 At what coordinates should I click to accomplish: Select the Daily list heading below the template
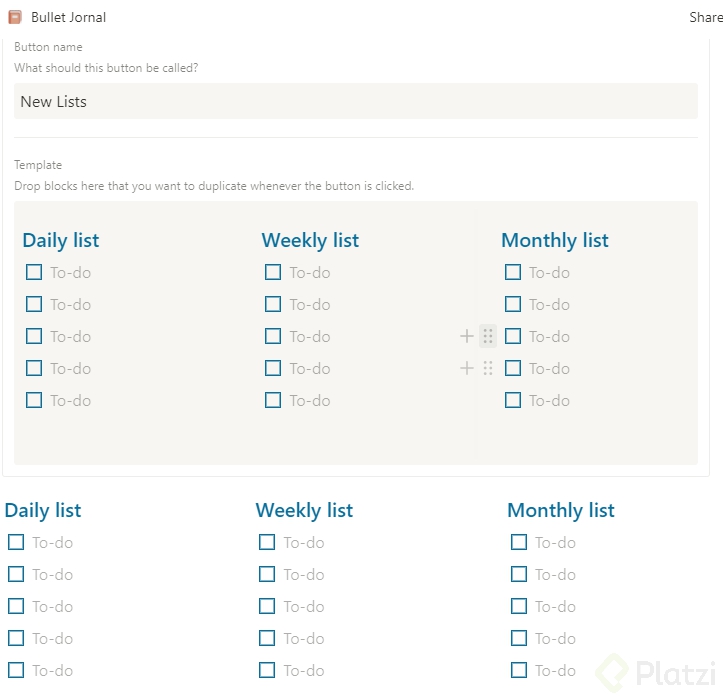pos(43,510)
